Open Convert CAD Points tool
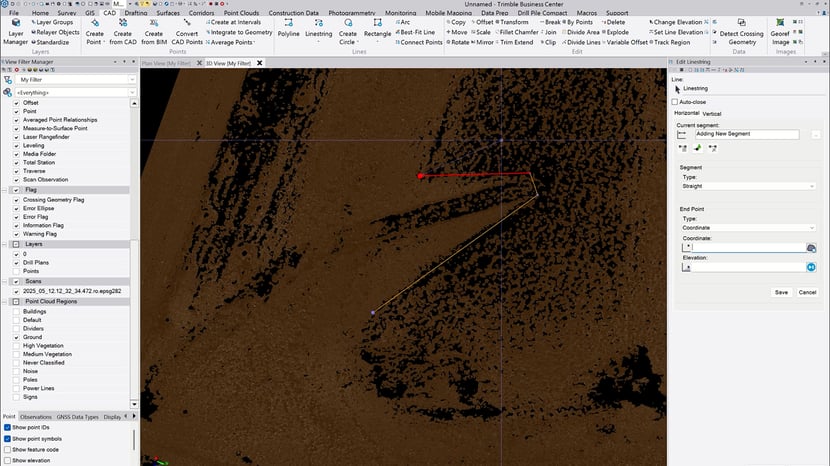This screenshot has height=466, width=830. tap(187, 32)
